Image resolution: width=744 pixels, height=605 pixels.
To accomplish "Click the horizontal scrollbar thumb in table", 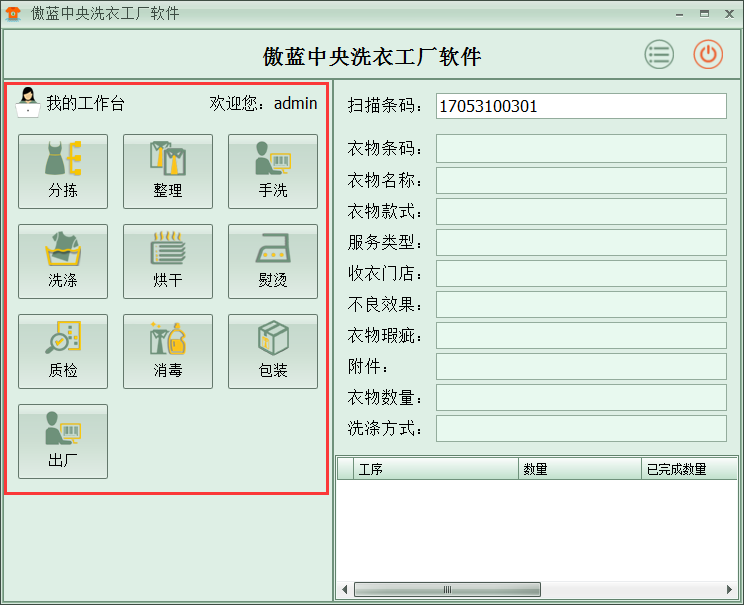I will [445, 589].
